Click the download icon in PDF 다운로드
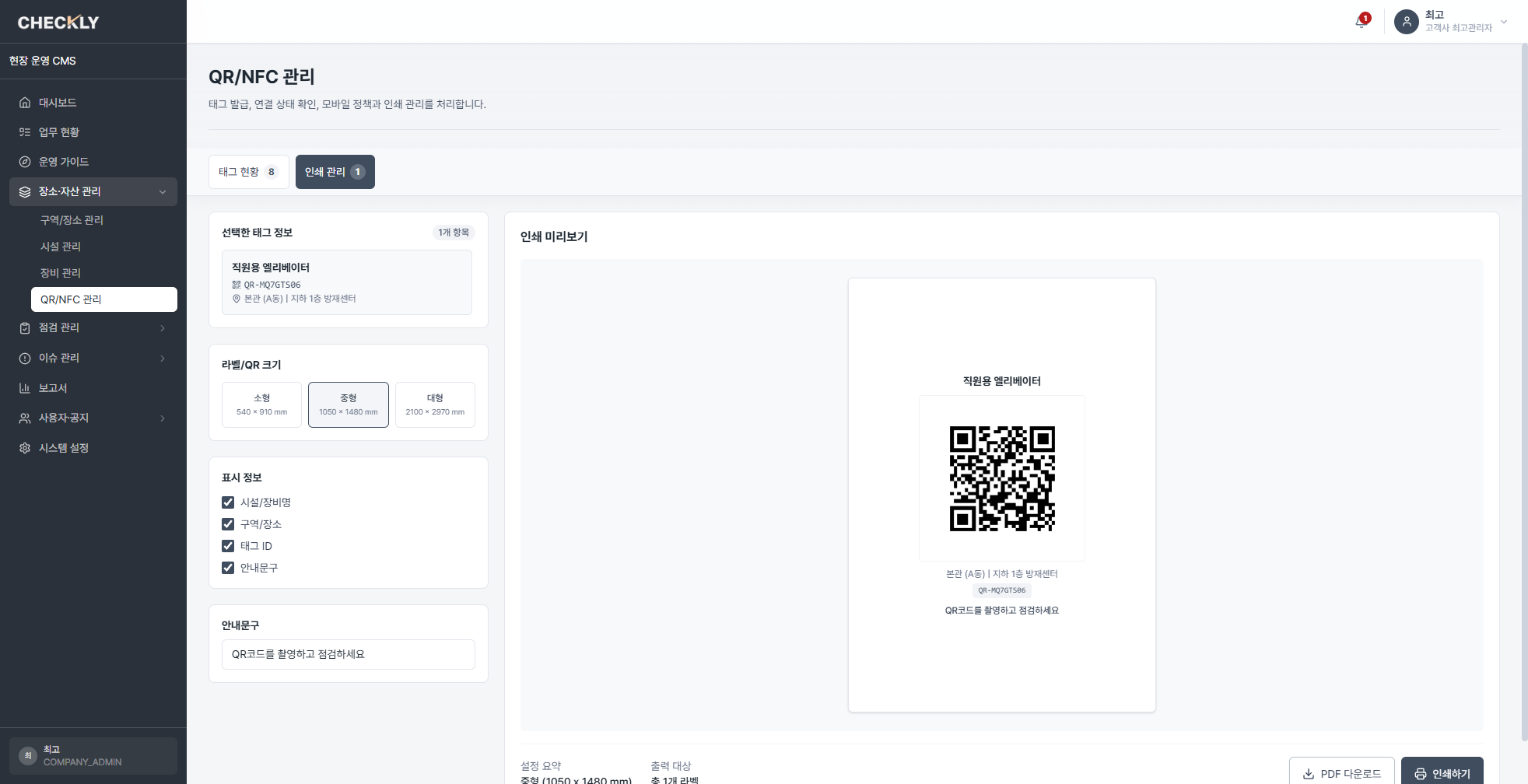This screenshot has width=1528, height=784. 1309,774
